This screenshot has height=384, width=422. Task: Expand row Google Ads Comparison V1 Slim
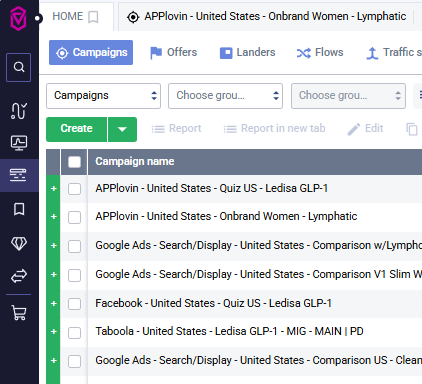pos(54,275)
